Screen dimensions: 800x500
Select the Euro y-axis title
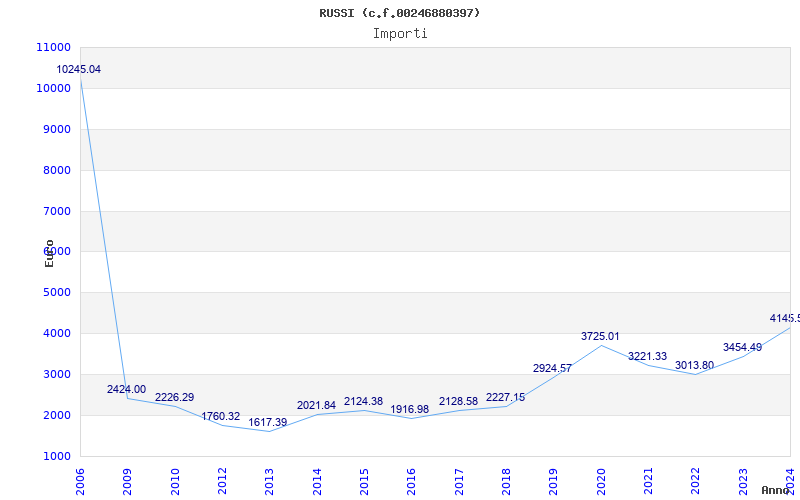click(49, 253)
